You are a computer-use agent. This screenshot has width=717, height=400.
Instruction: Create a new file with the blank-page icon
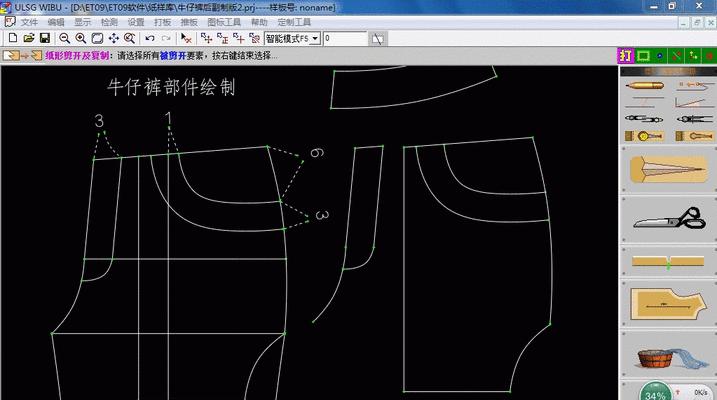tap(13, 38)
